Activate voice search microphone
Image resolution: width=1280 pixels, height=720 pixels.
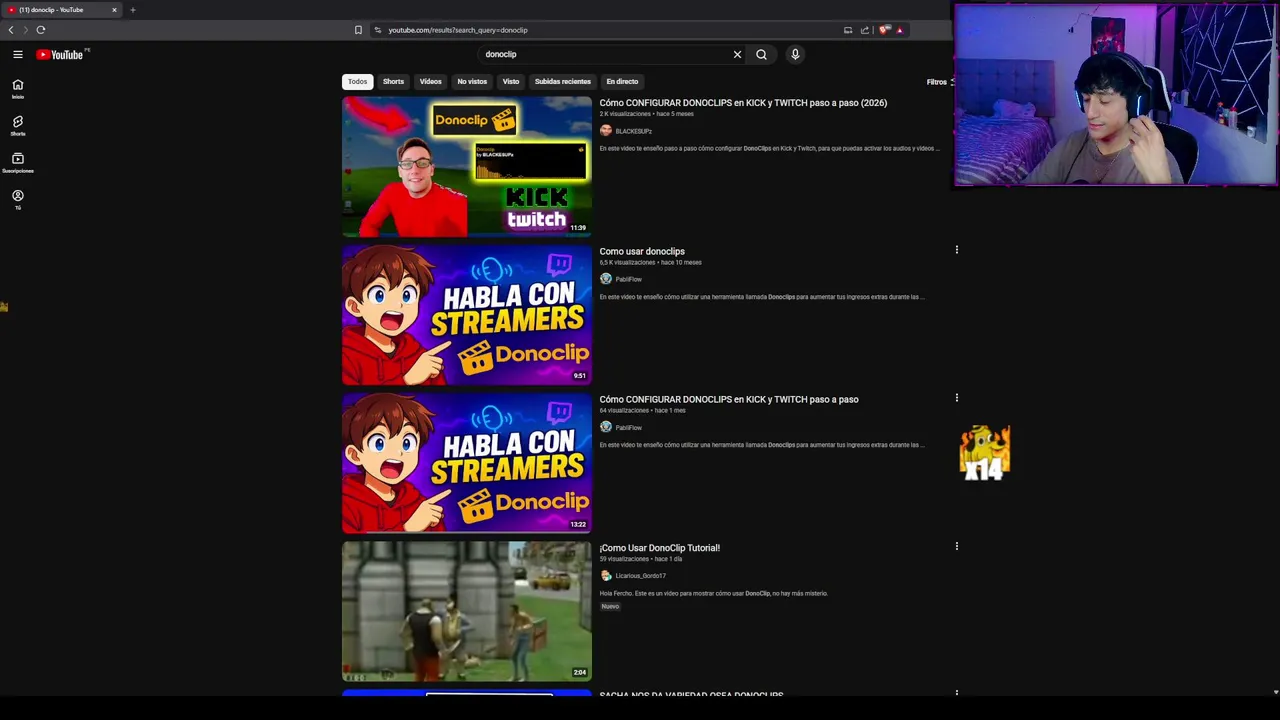(x=795, y=54)
